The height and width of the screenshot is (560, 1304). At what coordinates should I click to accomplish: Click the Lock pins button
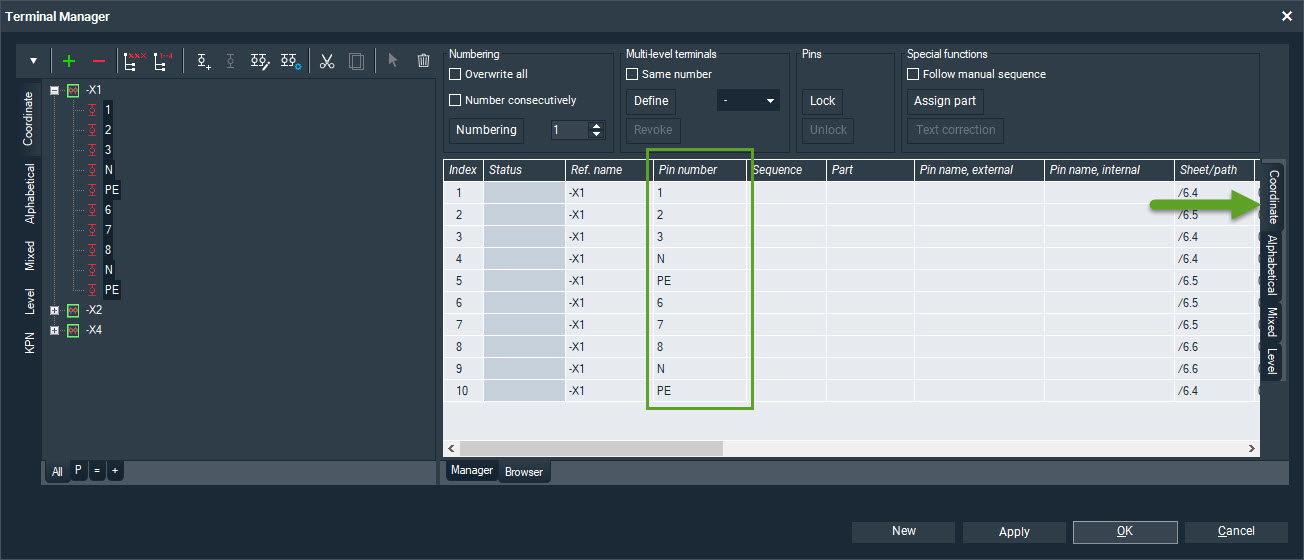click(x=823, y=101)
